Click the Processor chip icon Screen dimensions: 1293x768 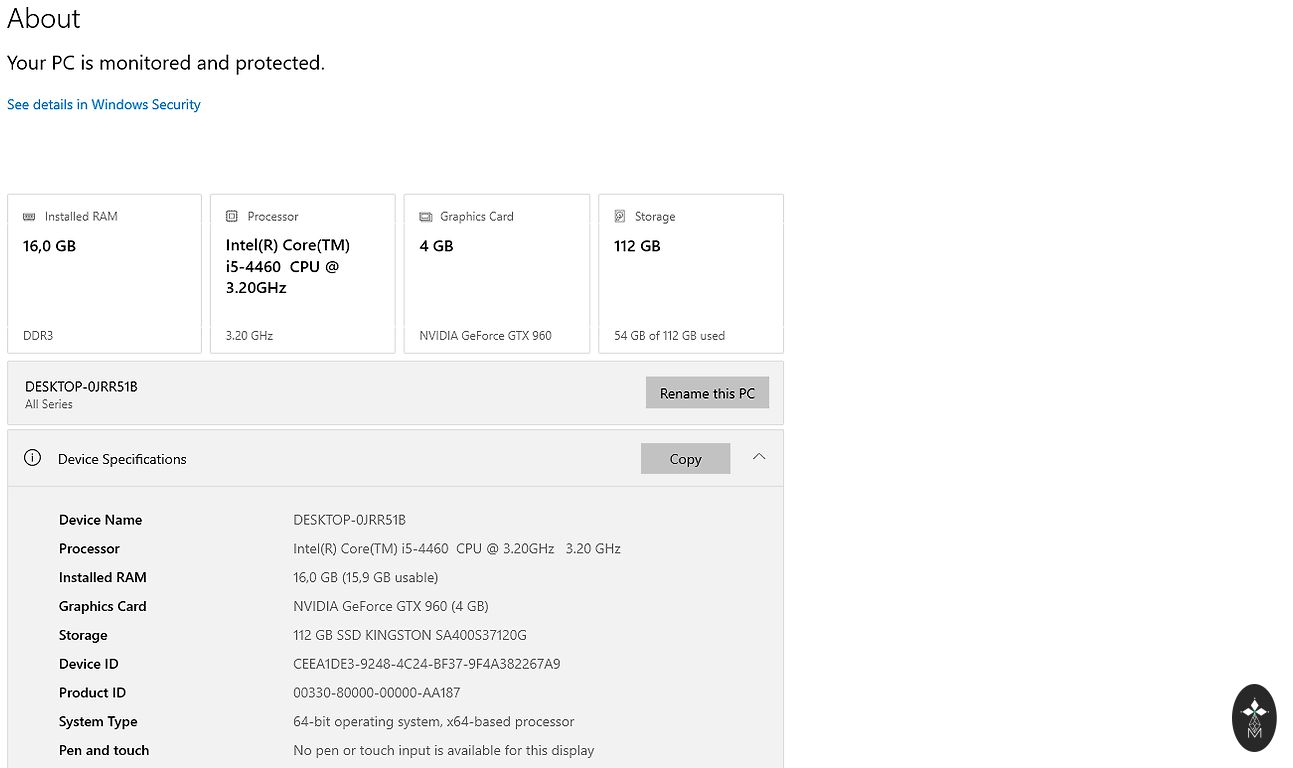coord(232,216)
